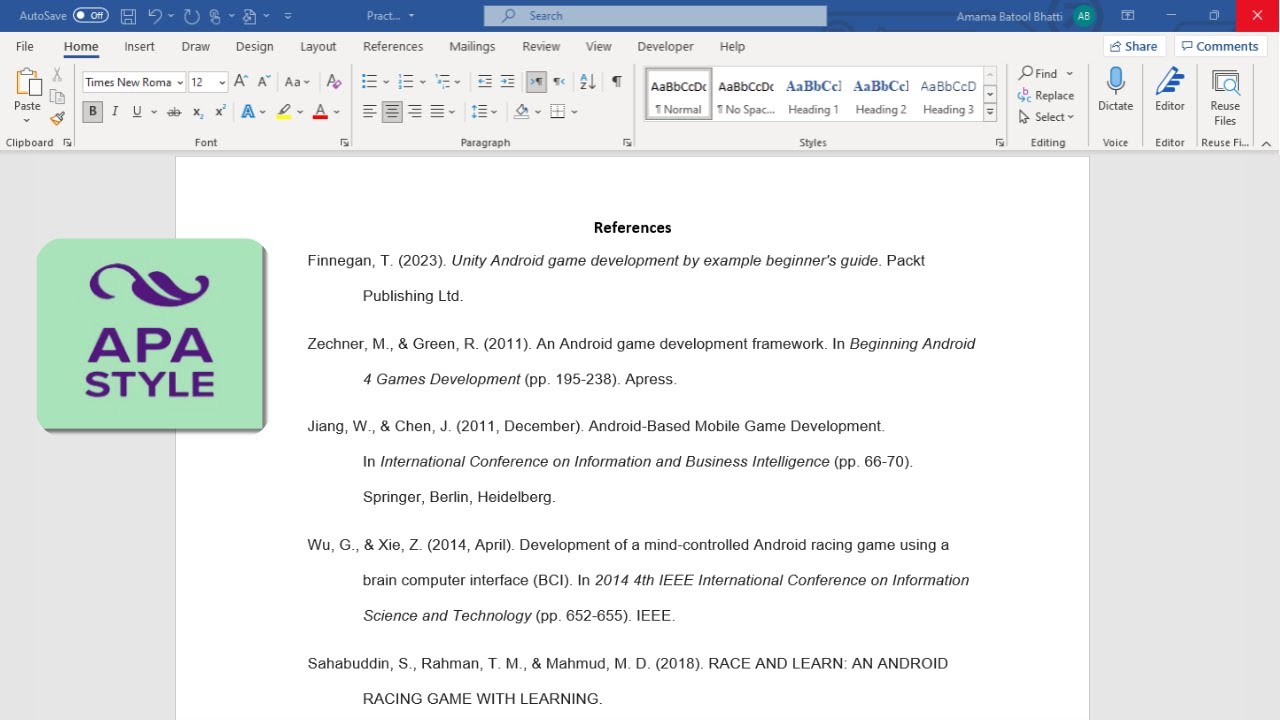Click the Touch/Mouse mode icon
Screen dimensions: 1280x720
click(x=216, y=16)
